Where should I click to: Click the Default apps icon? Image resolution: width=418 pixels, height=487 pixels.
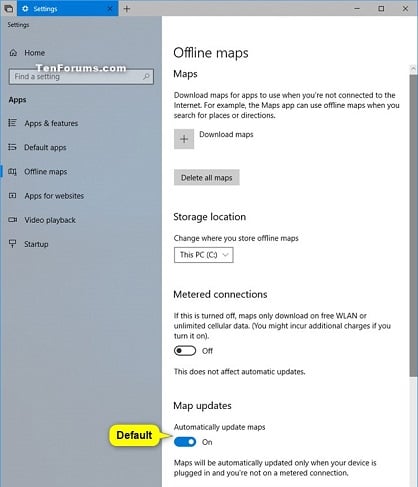click(12, 147)
